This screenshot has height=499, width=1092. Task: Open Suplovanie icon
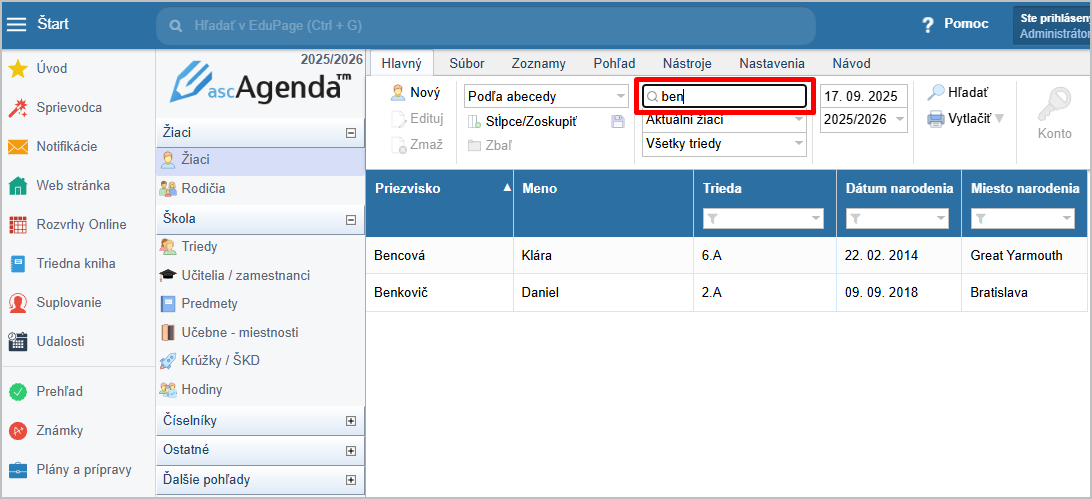coord(17,303)
